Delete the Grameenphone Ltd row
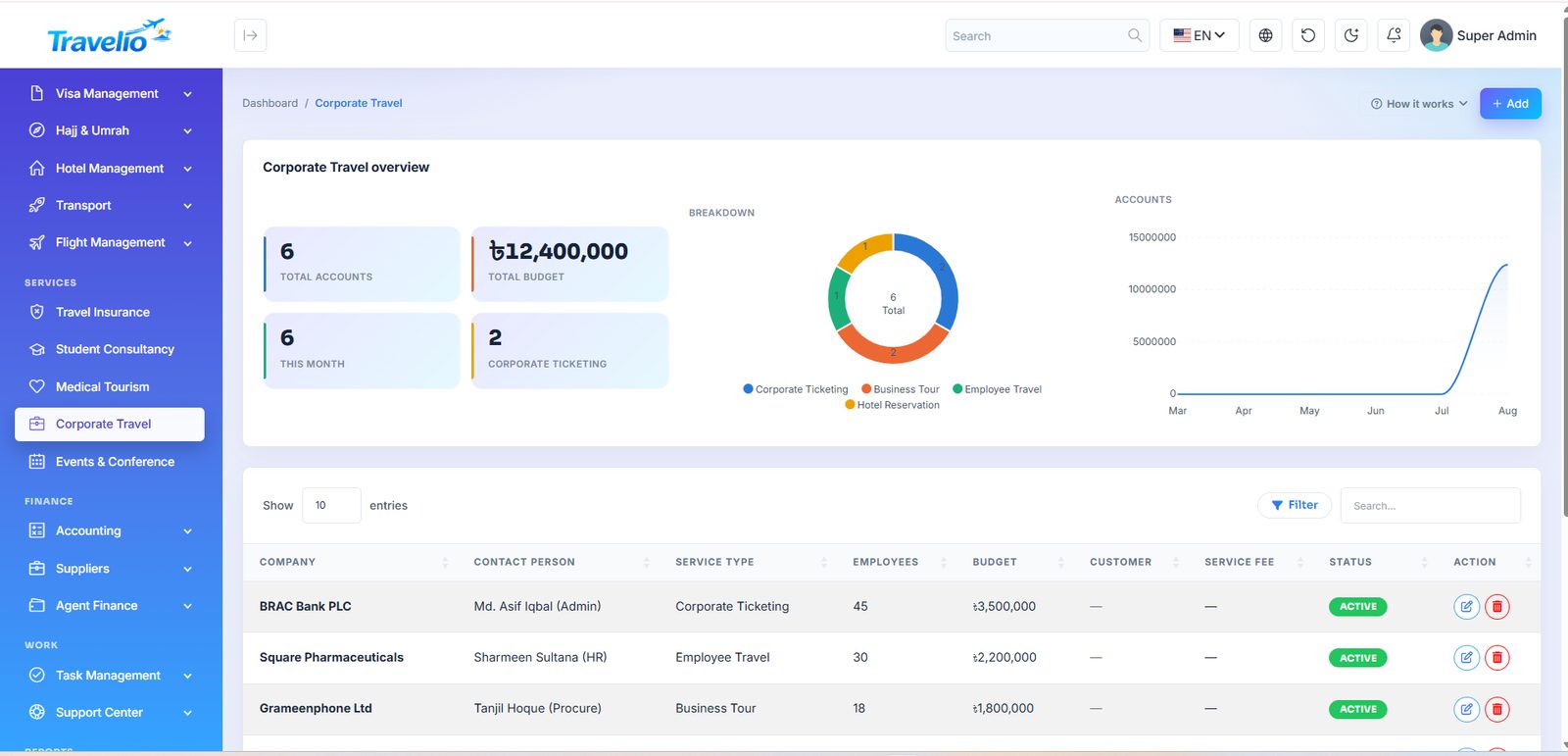The height and width of the screenshot is (756, 1568). point(1496,708)
